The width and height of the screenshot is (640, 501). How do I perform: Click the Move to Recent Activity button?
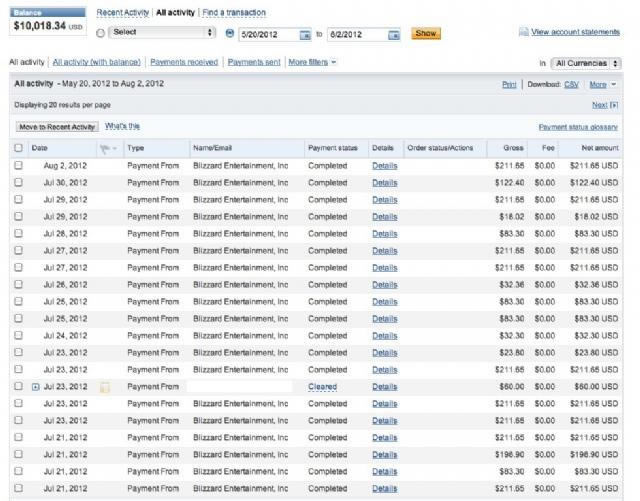click(57, 127)
